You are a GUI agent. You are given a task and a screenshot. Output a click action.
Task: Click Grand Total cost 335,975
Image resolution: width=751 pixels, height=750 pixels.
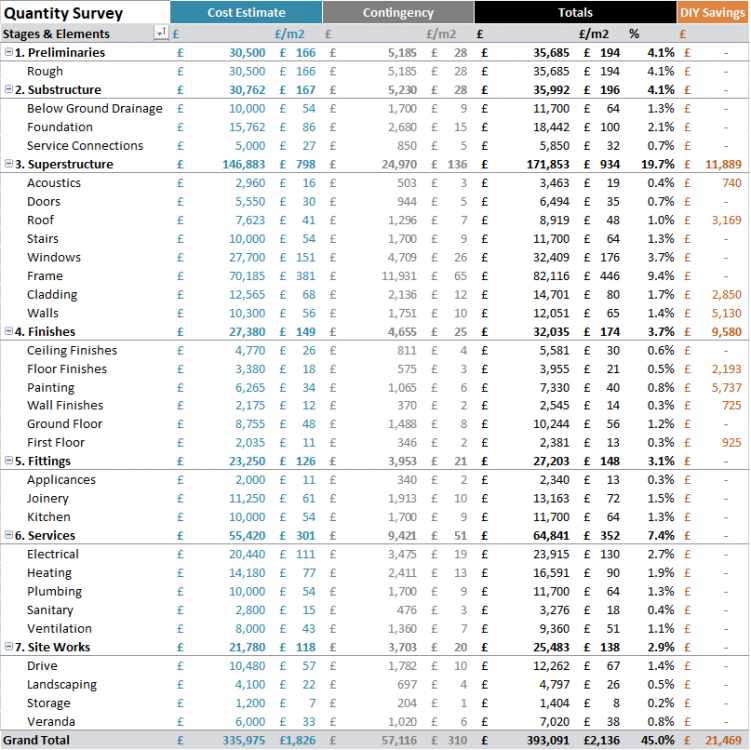(x=243, y=740)
